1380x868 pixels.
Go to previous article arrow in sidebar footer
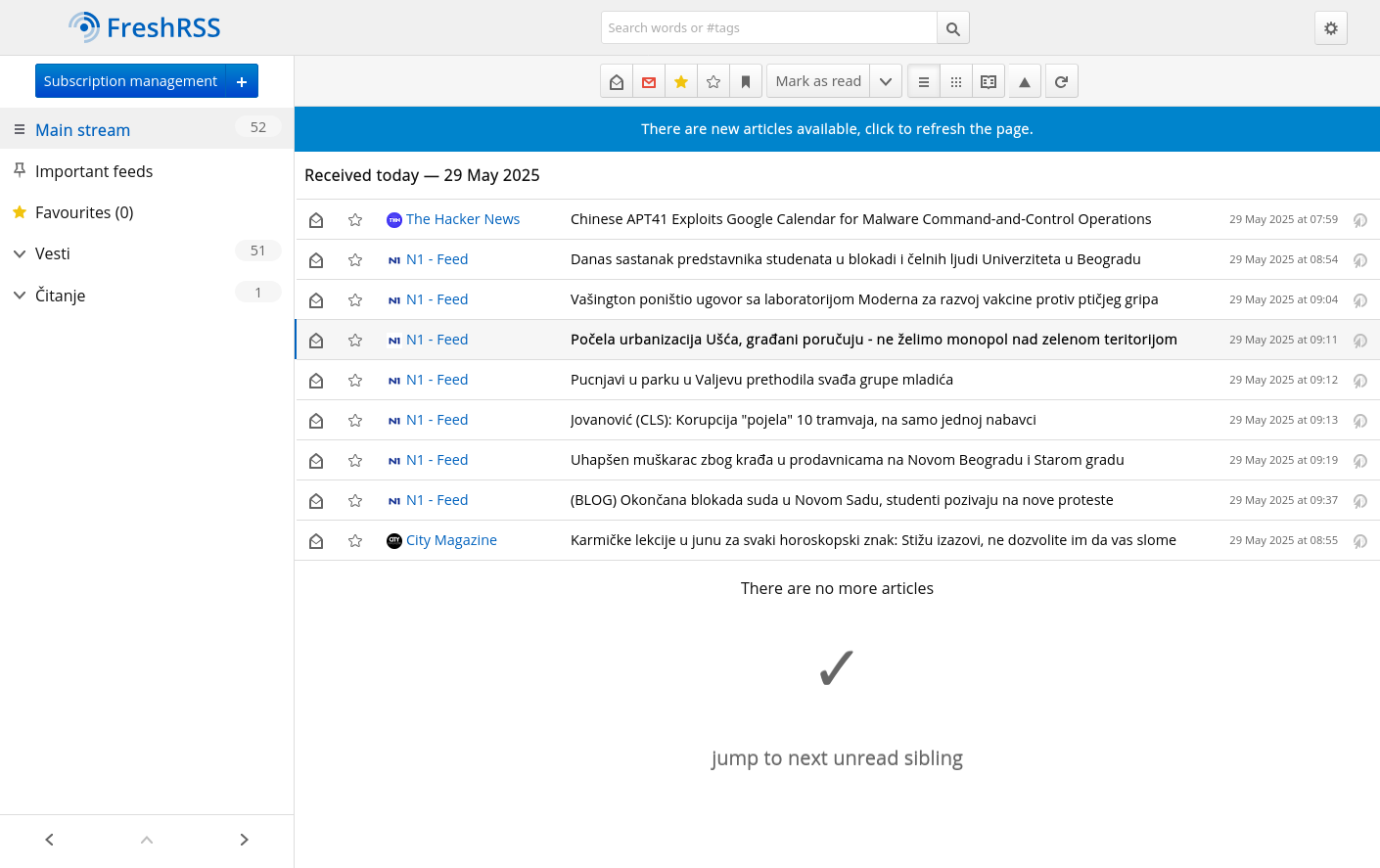[x=49, y=840]
